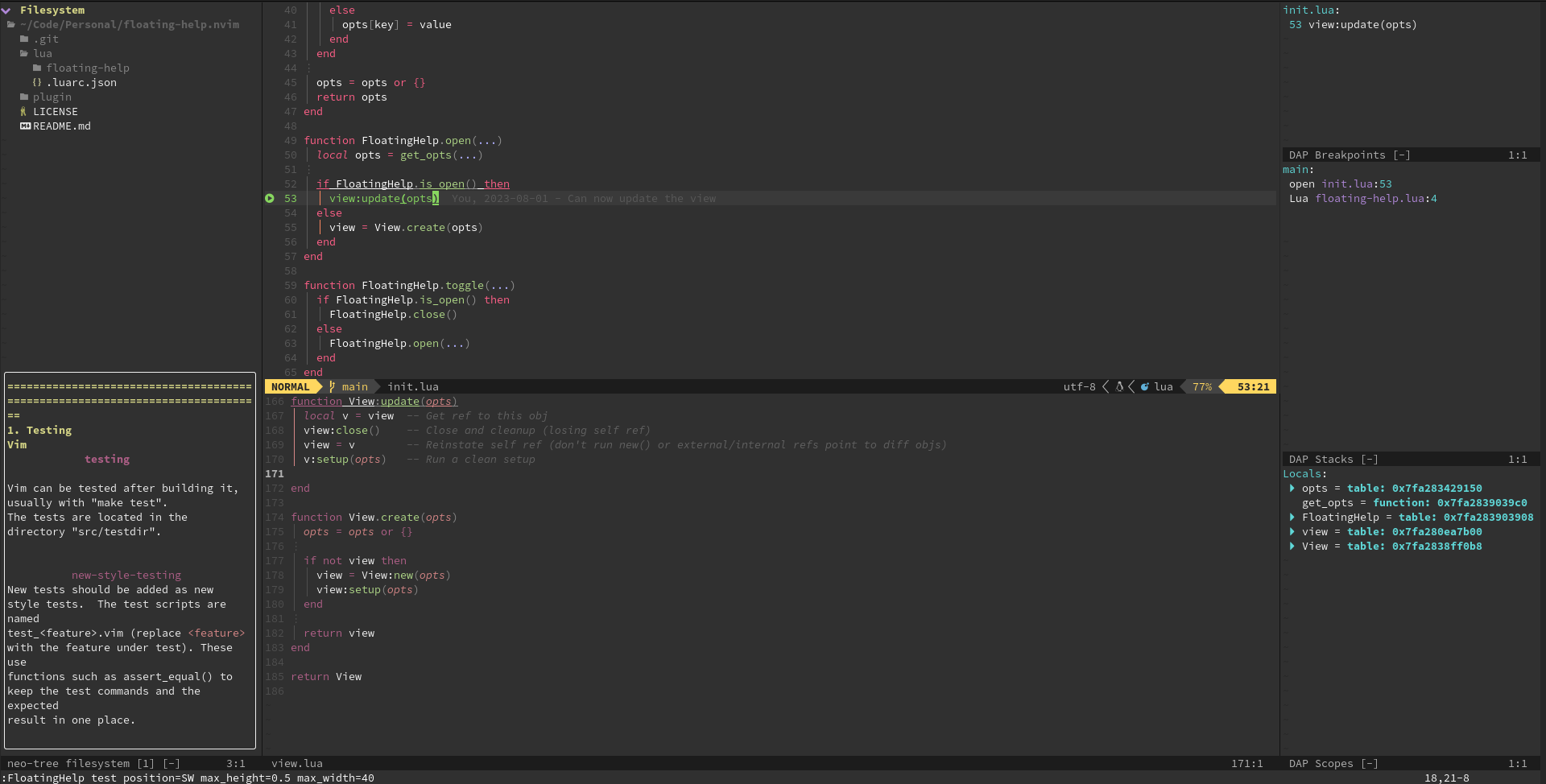Screen dimensions: 1546x784
Task: Click line number 171 in view.lua
Action: [x=275, y=474]
